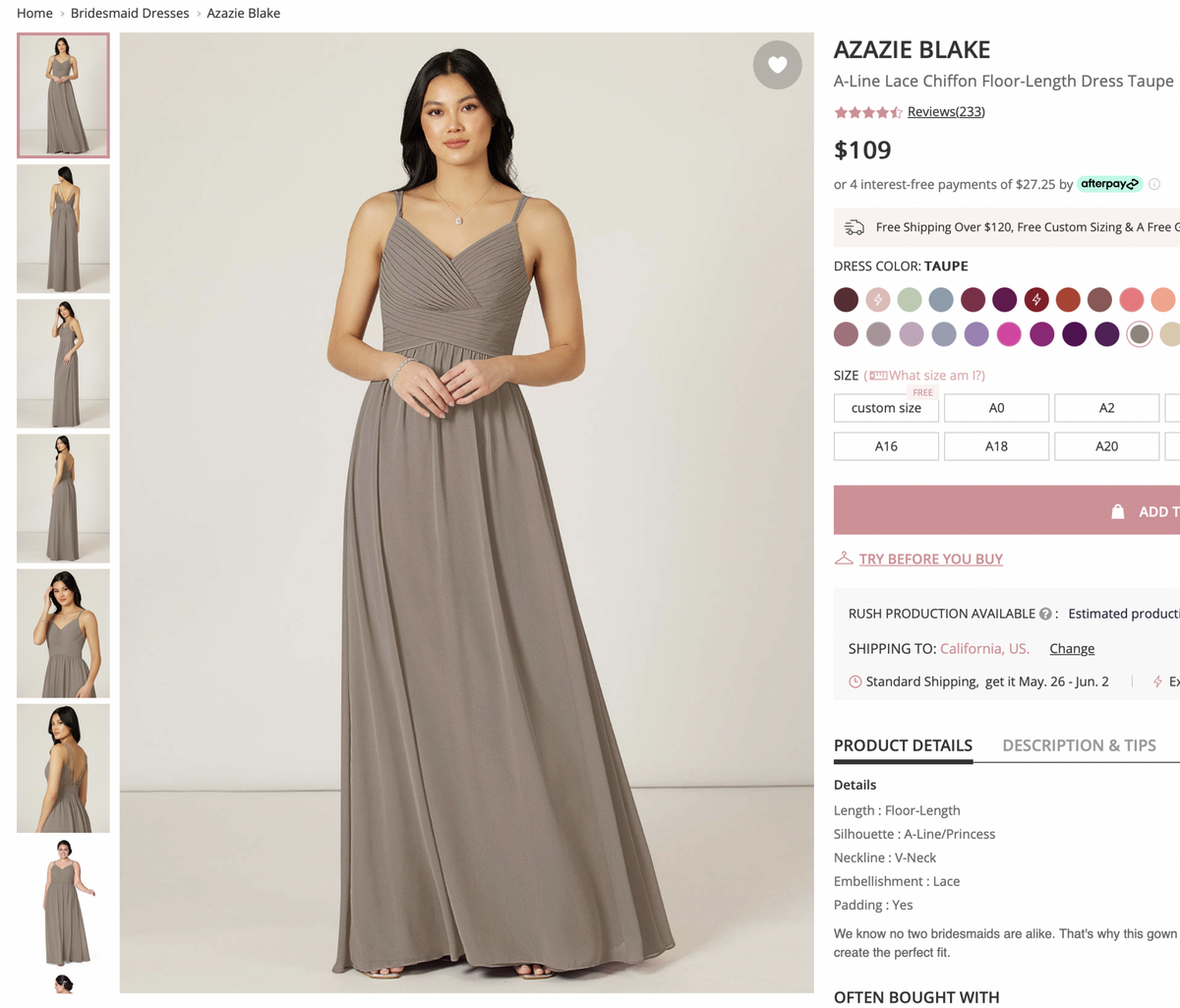Click the shopping bag icon on the Add button
This screenshot has width=1180, height=1008.
pos(1117,510)
